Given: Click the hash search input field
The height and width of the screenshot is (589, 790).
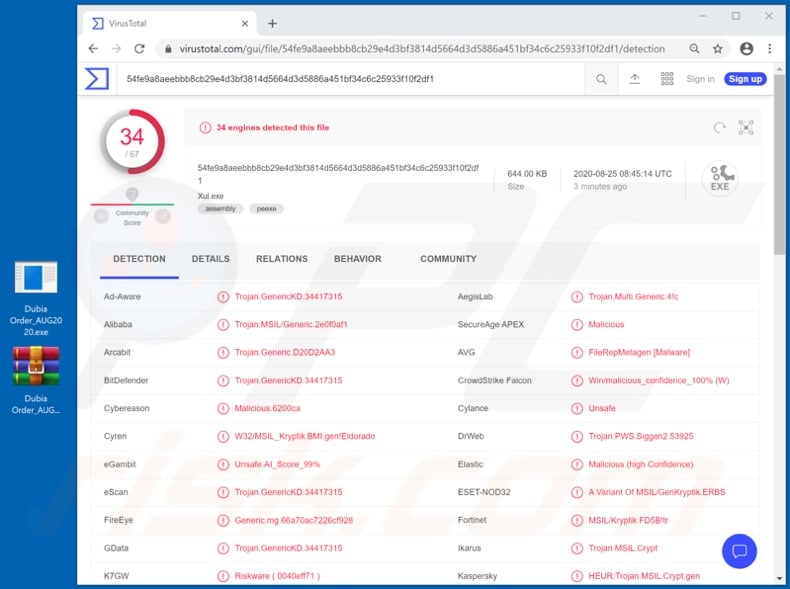Looking at the screenshot, I should [x=350, y=79].
